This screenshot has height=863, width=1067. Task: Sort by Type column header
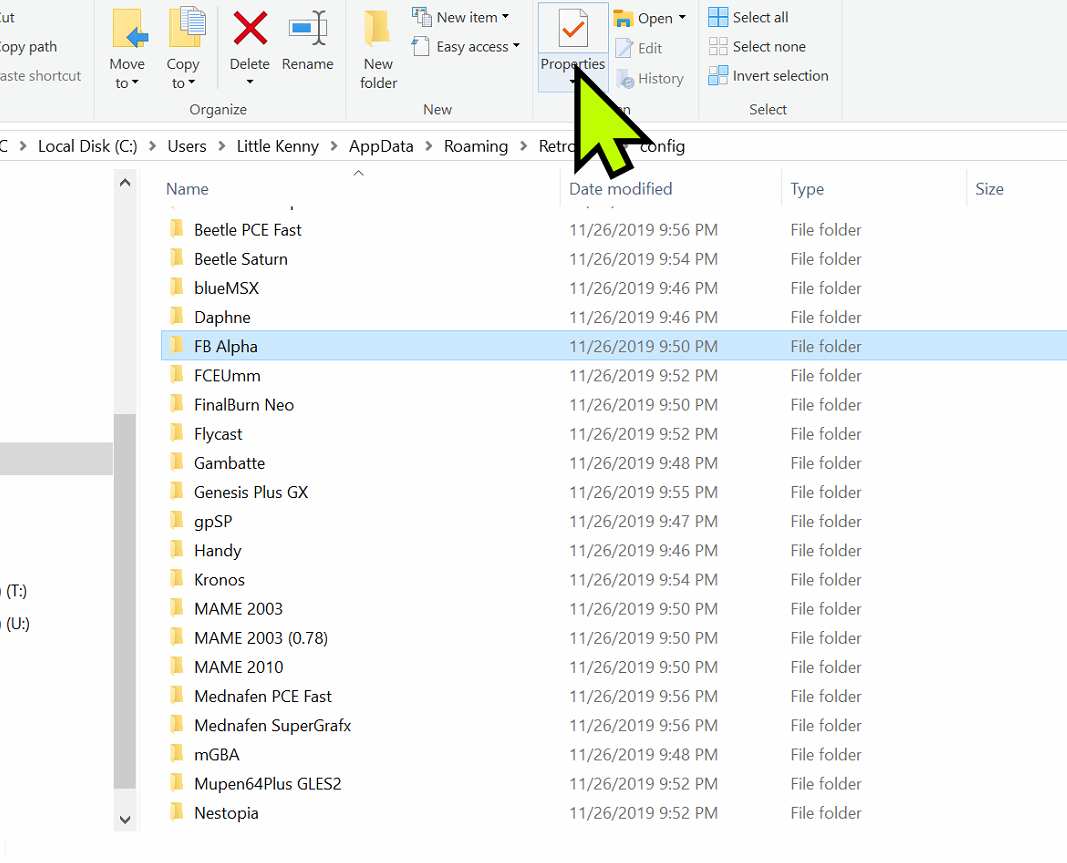point(807,189)
